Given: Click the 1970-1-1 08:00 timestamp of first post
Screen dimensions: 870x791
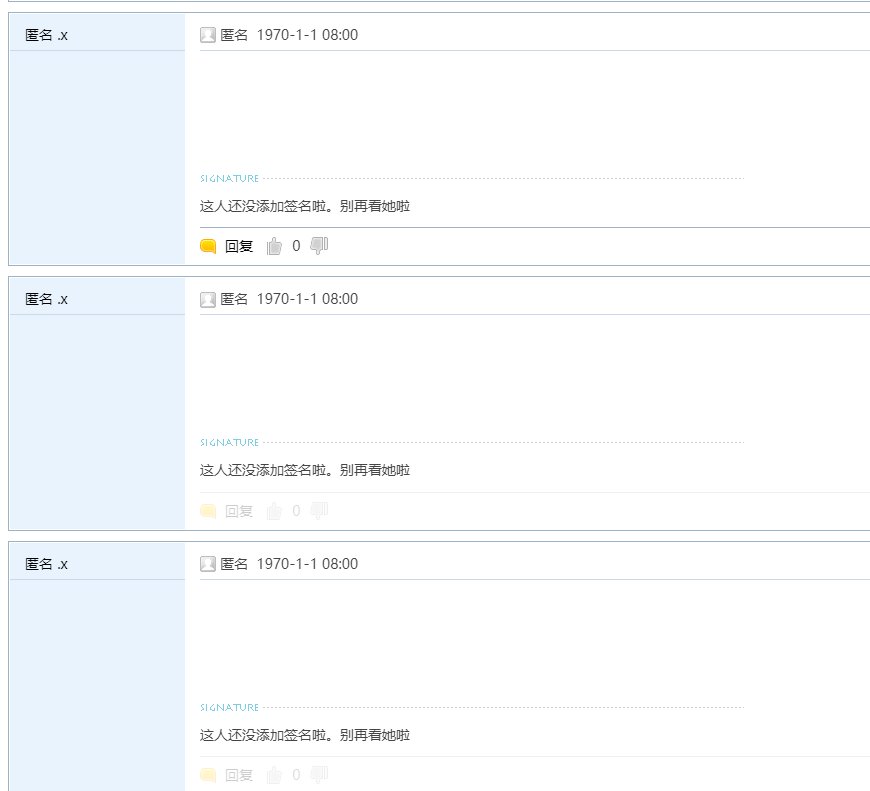Looking at the screenshot, I should [307, 35].
